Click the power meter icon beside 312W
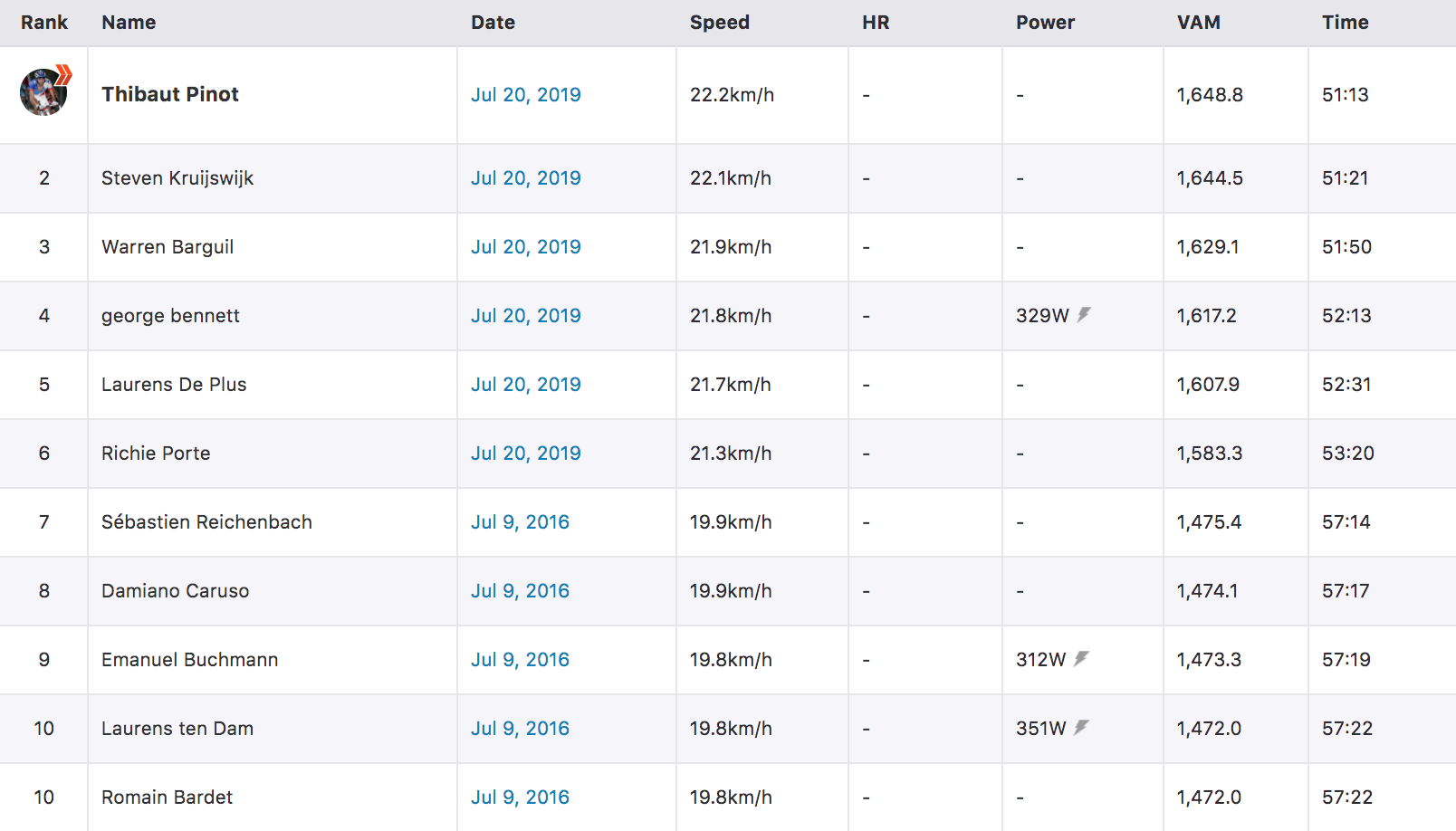This screenshot has height=831, width=1456. pos(1081,659)
